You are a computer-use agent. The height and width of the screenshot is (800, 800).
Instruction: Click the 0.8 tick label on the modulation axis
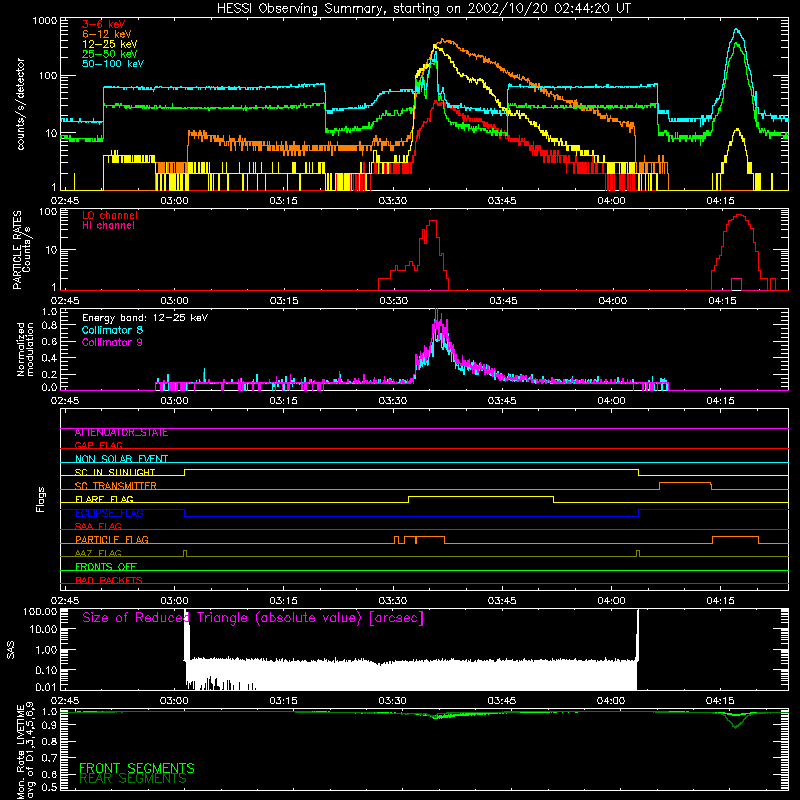click(49, 326)
